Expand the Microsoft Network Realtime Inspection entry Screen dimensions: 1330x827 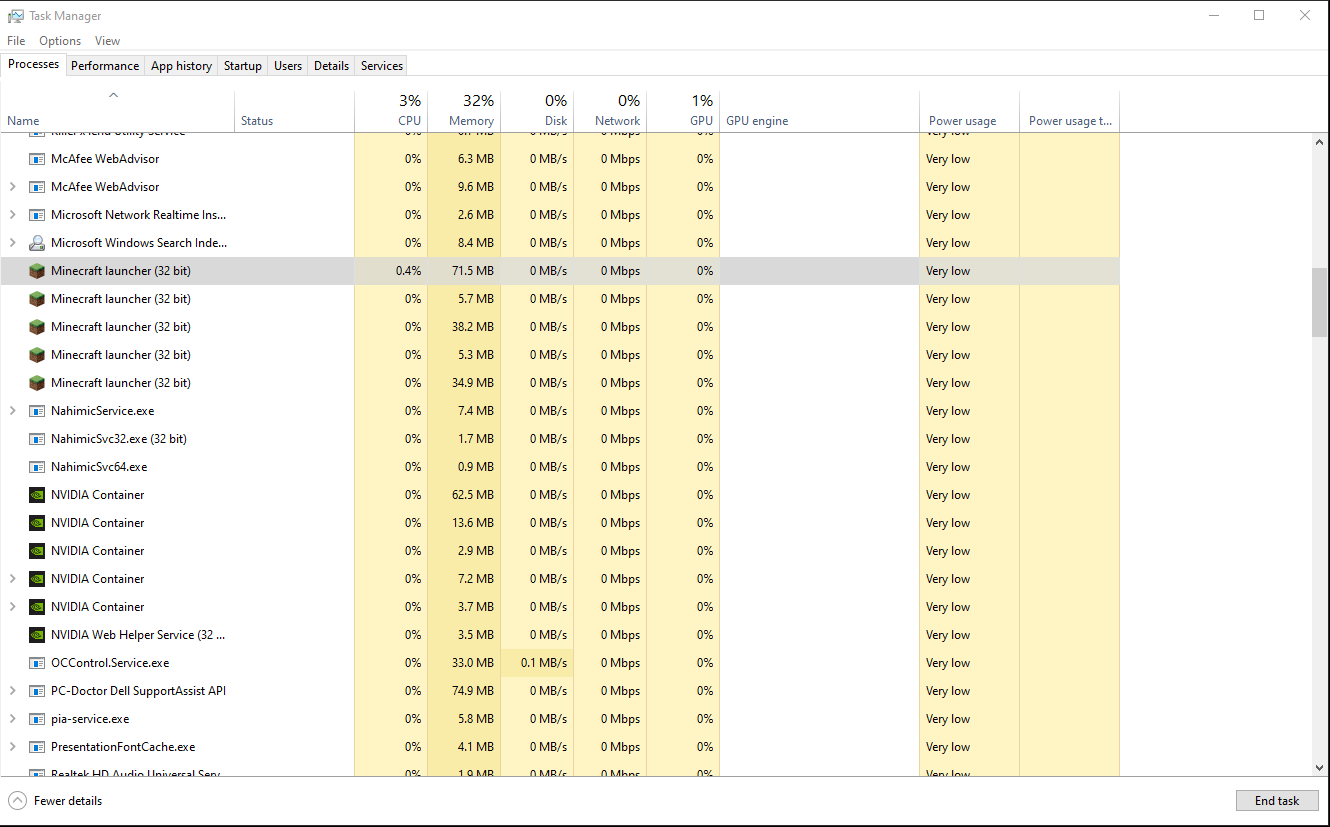(x=12, y=215)
